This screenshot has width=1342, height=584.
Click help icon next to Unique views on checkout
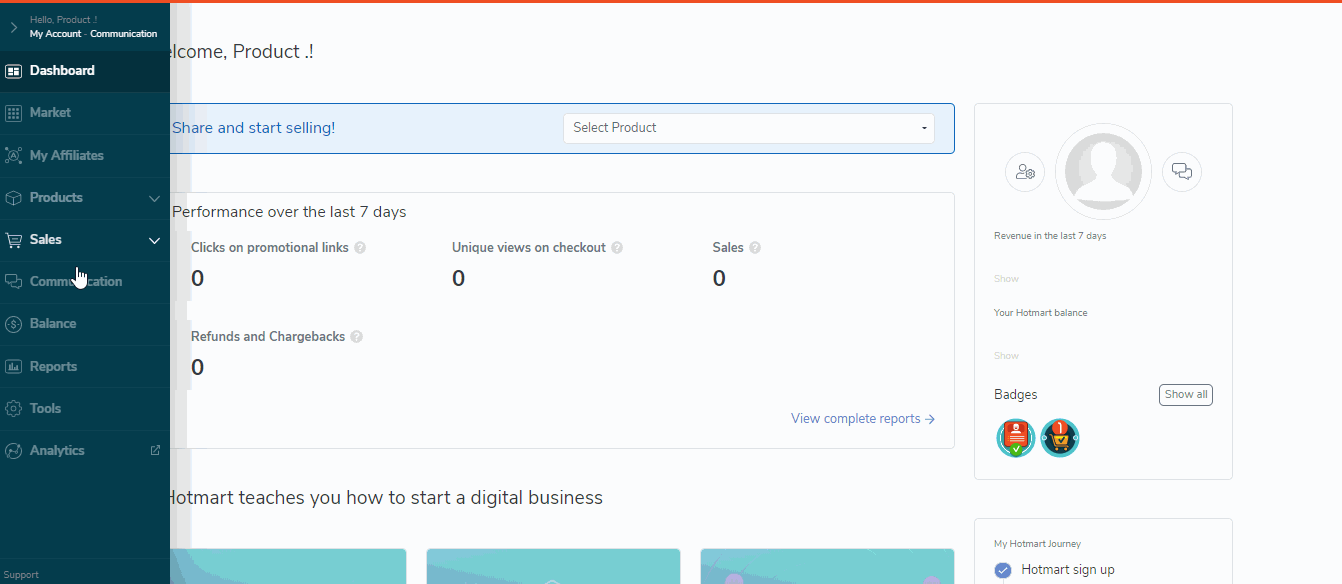coord(617,248)
